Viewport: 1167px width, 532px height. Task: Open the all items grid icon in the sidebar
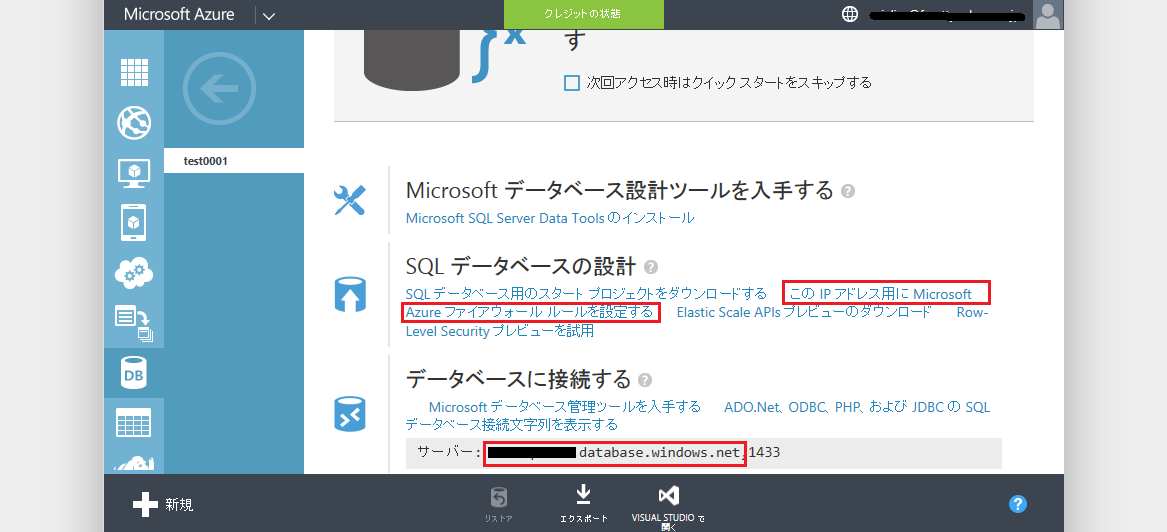[x=134, y=71]
